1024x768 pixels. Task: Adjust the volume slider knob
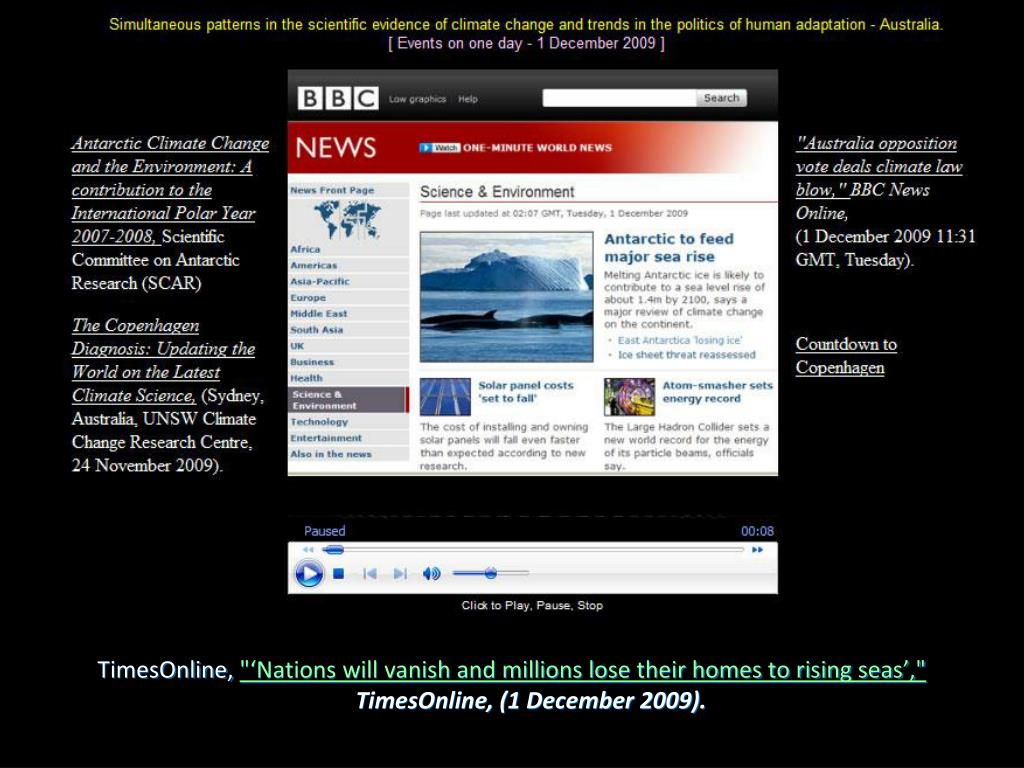pyautogui.click(x=490, y=573)
